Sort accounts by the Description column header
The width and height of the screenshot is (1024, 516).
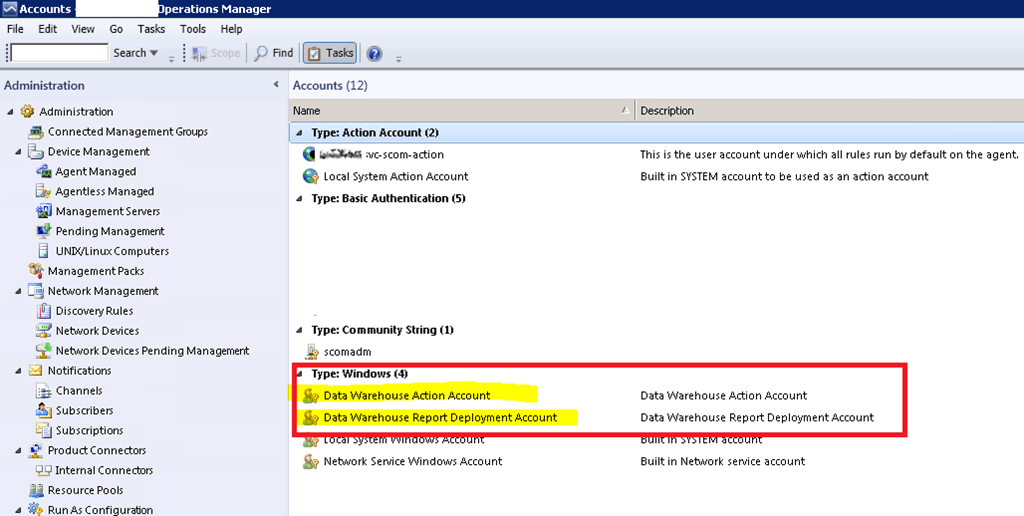point(829,111)
